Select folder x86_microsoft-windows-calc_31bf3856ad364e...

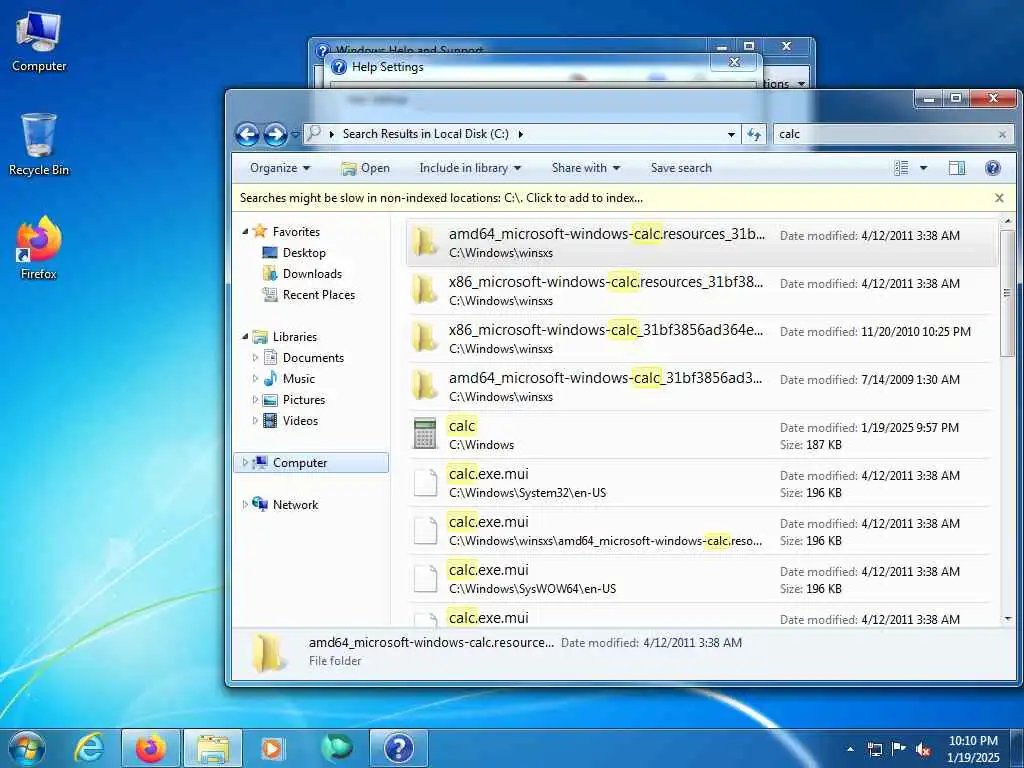click(x=701, y=339)
